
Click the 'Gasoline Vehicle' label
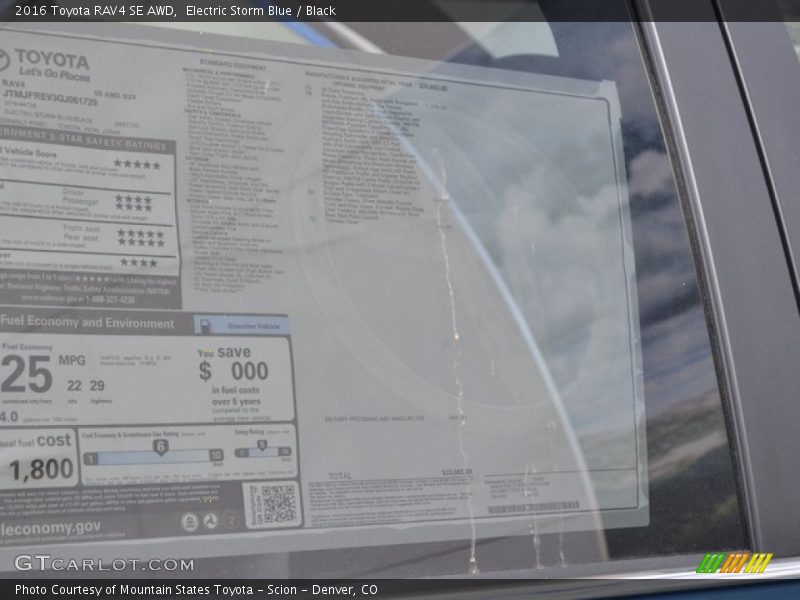254,326
